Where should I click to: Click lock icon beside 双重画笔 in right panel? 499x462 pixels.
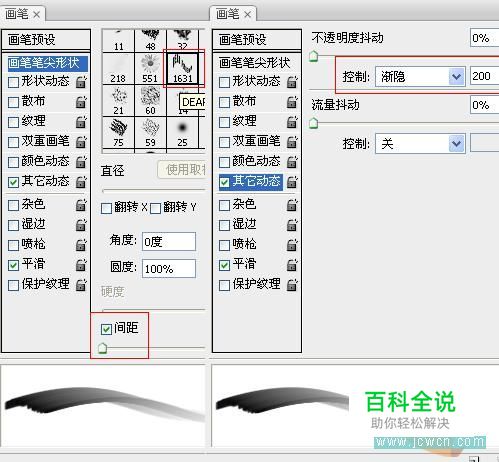(292, 142)
